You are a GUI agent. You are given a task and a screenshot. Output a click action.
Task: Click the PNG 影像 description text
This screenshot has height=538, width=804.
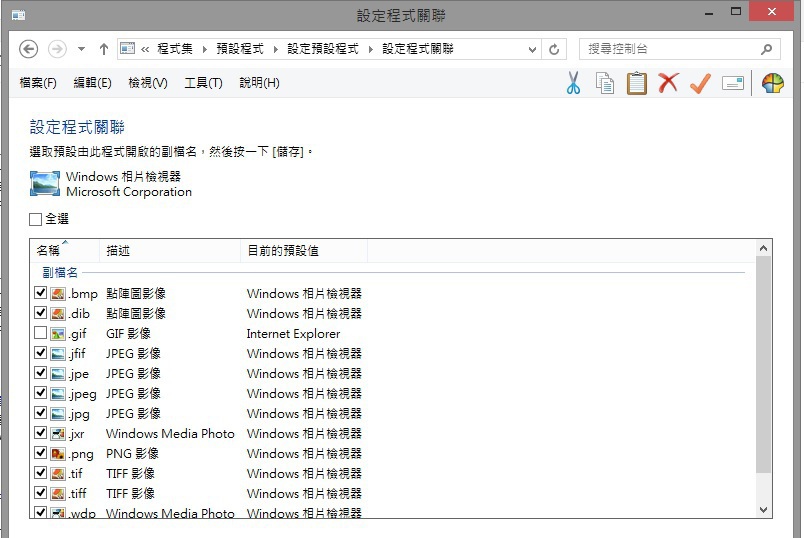(x=132, y=454)
